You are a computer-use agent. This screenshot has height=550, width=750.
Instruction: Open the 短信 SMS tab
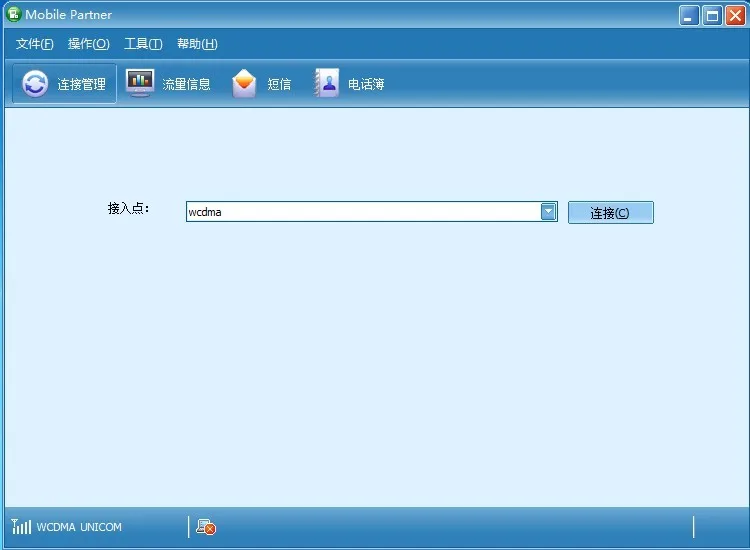[261, 84]
